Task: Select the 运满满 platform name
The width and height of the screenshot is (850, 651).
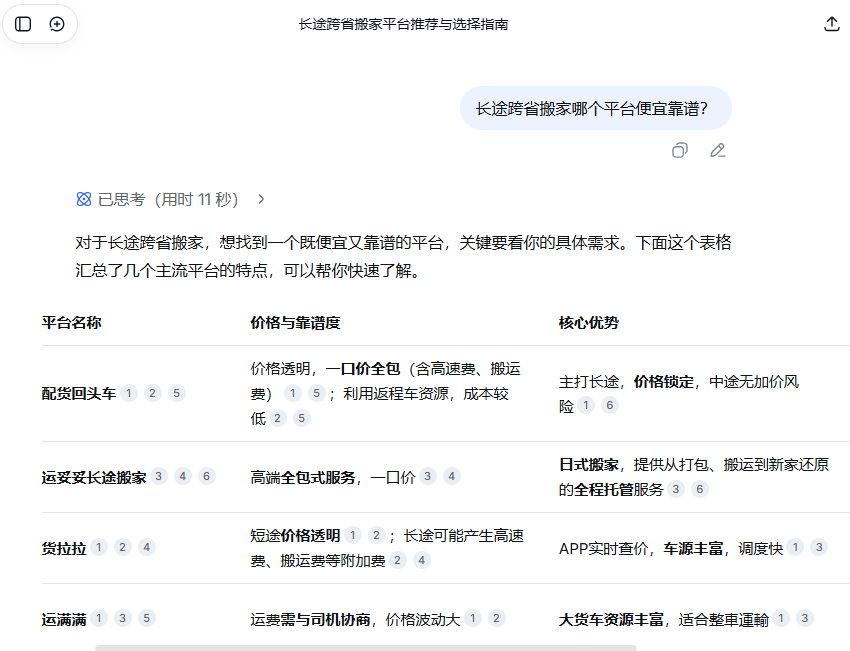Action: [64, 619]
